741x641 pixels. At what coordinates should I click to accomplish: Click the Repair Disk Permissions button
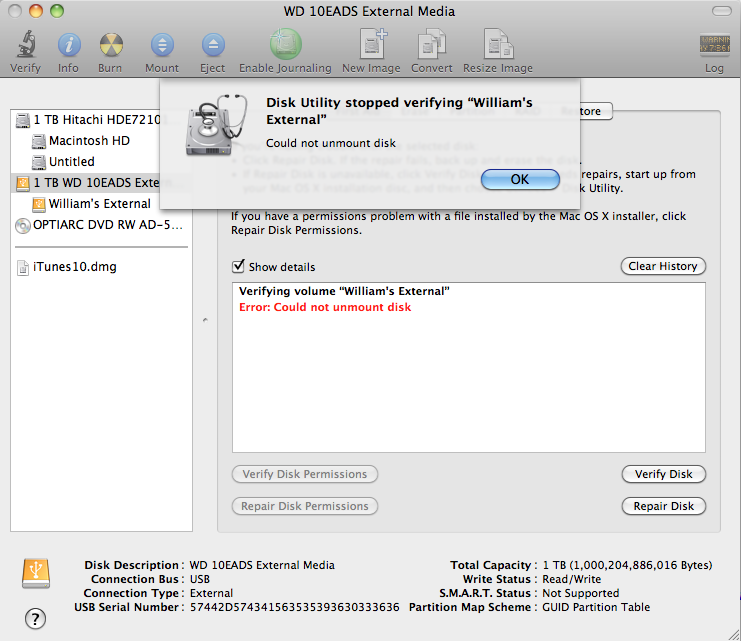[305, 506]
